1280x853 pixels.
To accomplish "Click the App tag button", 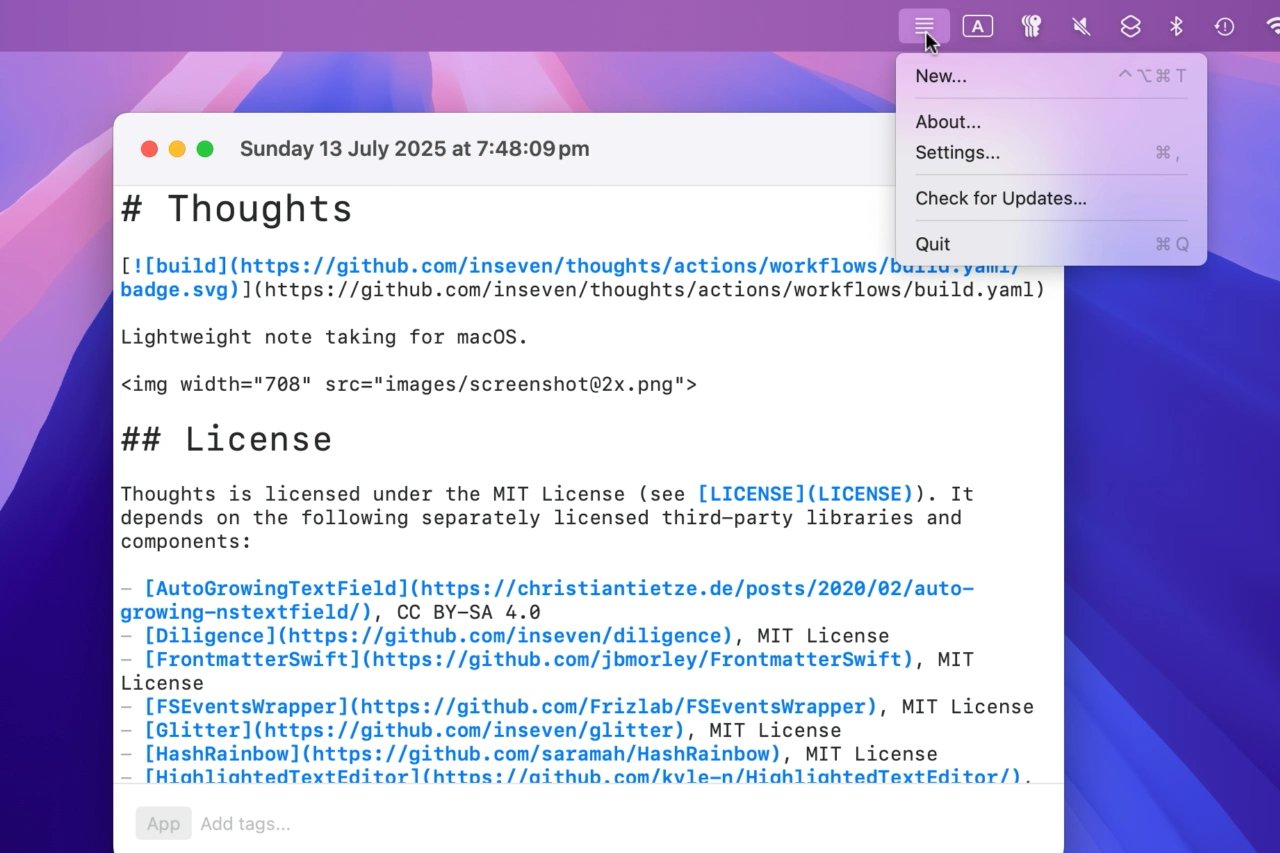I will coord(163,824).
